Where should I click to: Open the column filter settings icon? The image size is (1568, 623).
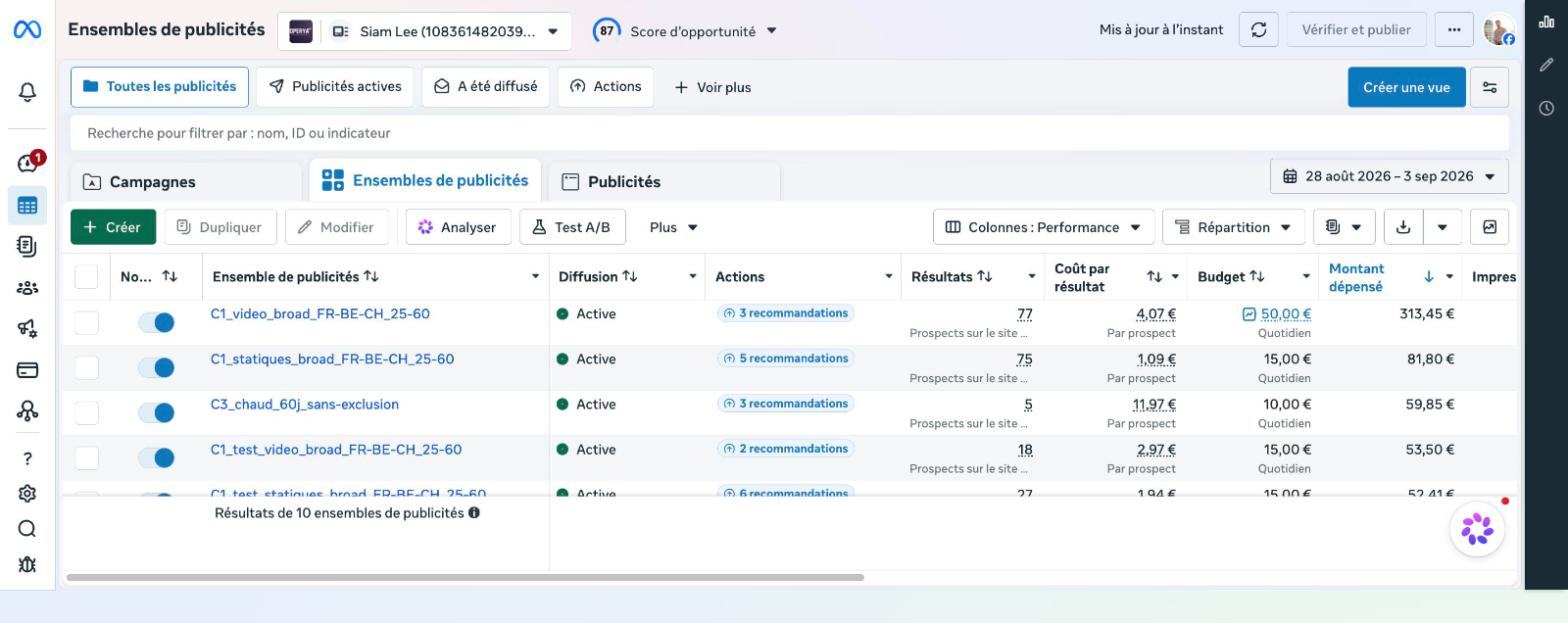point(1490,87)
